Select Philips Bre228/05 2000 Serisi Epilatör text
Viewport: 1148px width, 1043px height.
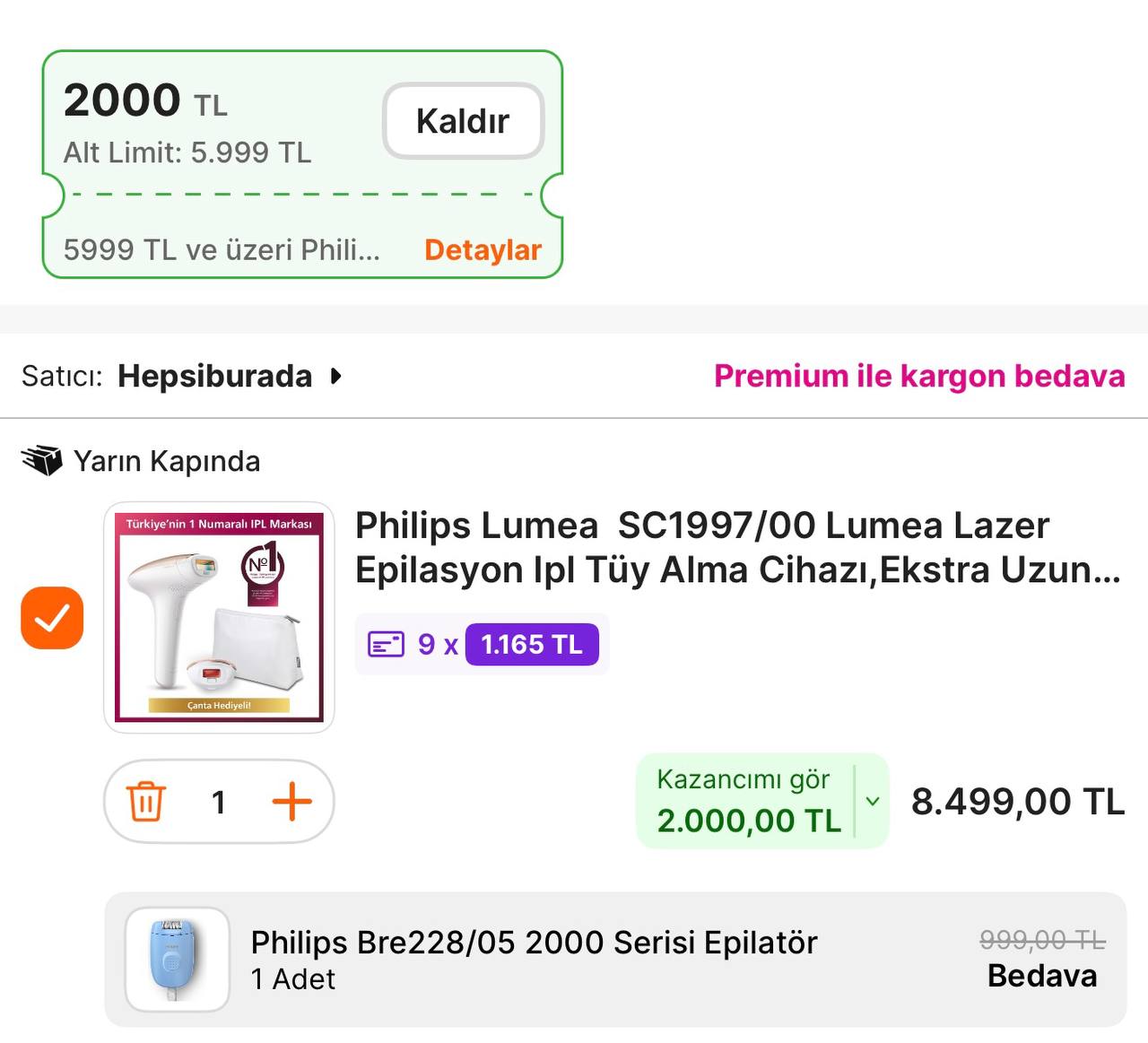coord(534,943)
